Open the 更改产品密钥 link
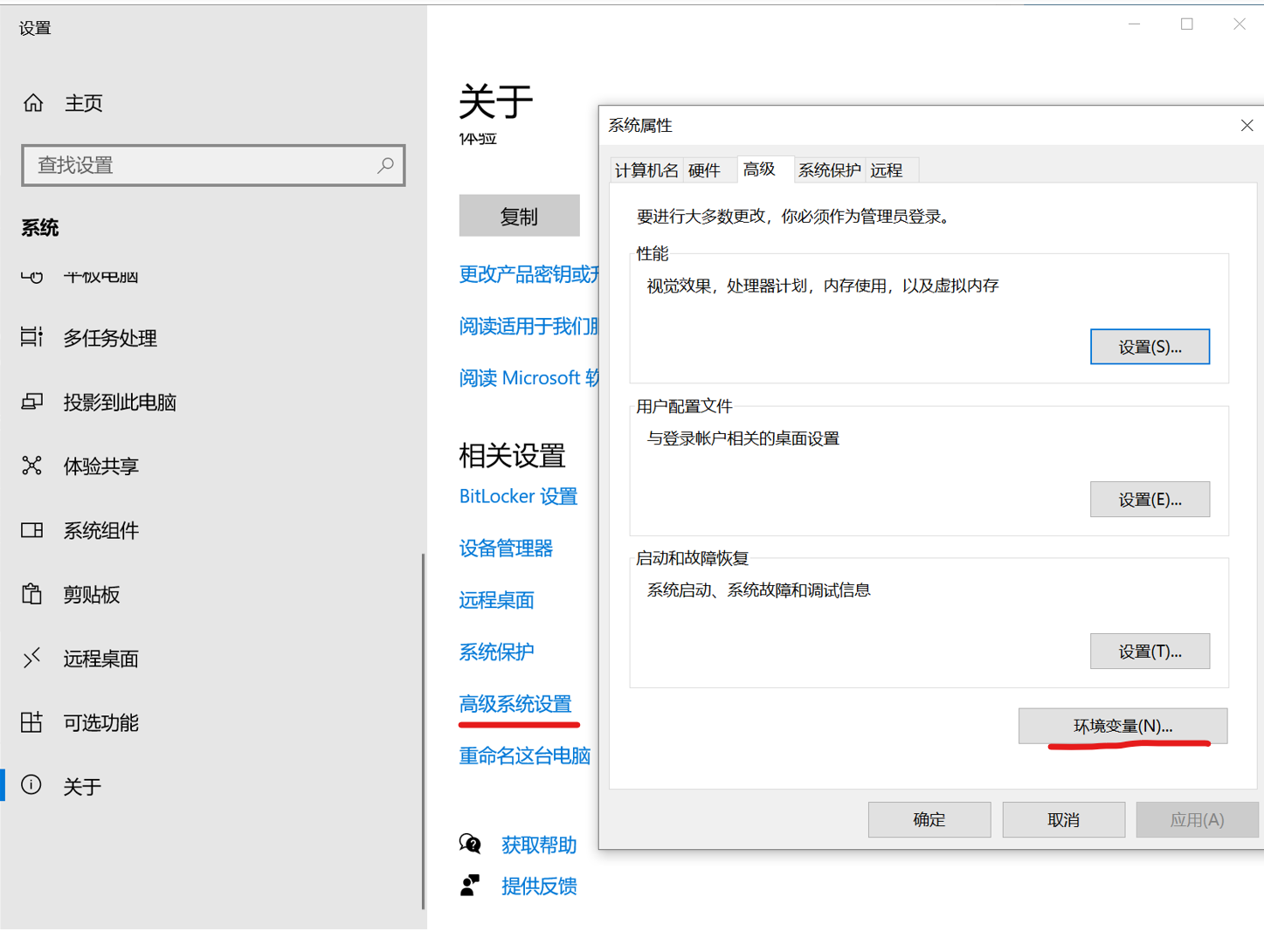This screenshot has width=1264, height=952. coord(528,274)
